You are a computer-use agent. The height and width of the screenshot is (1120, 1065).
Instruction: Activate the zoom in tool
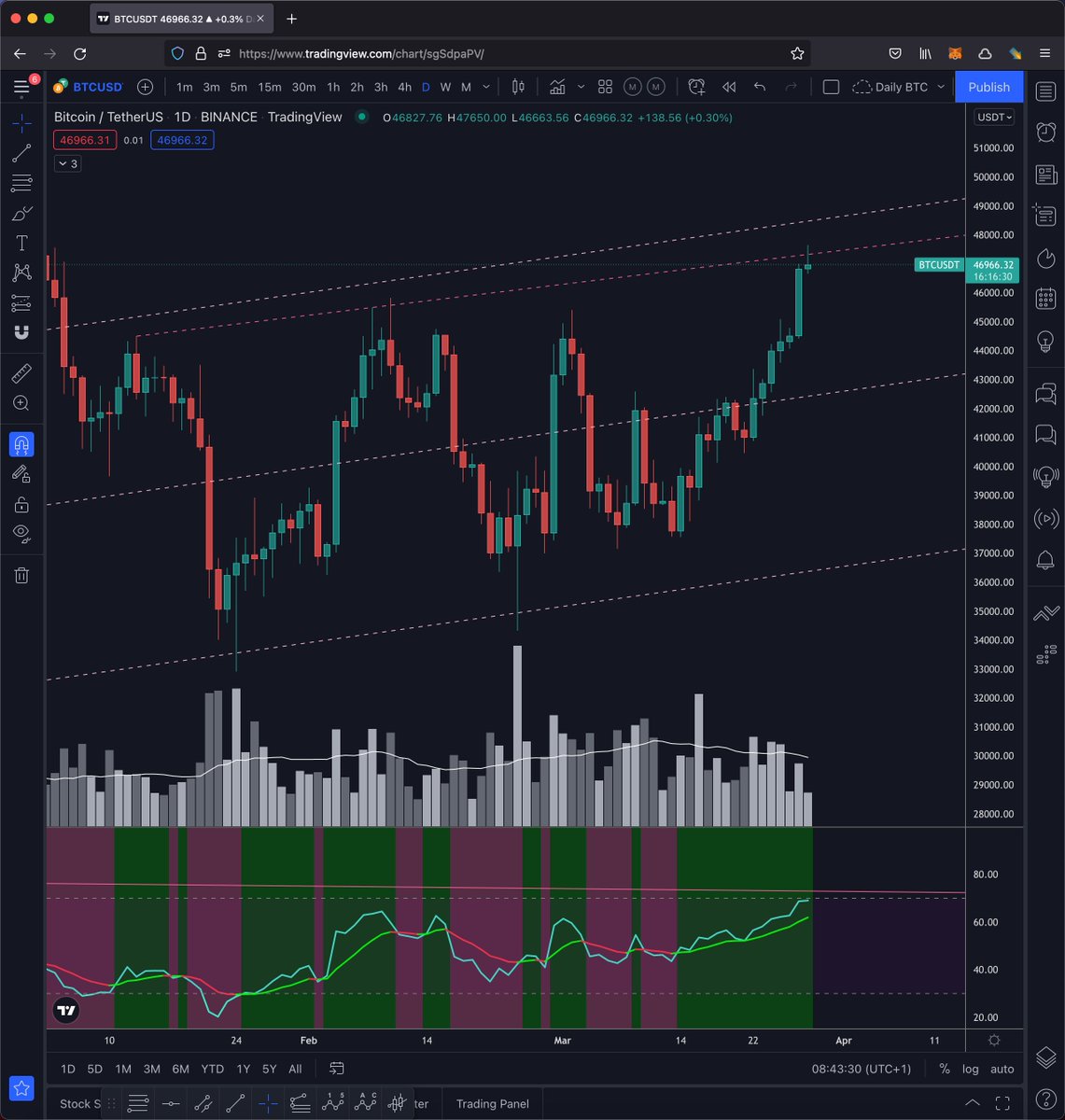[x=21, y=403]
